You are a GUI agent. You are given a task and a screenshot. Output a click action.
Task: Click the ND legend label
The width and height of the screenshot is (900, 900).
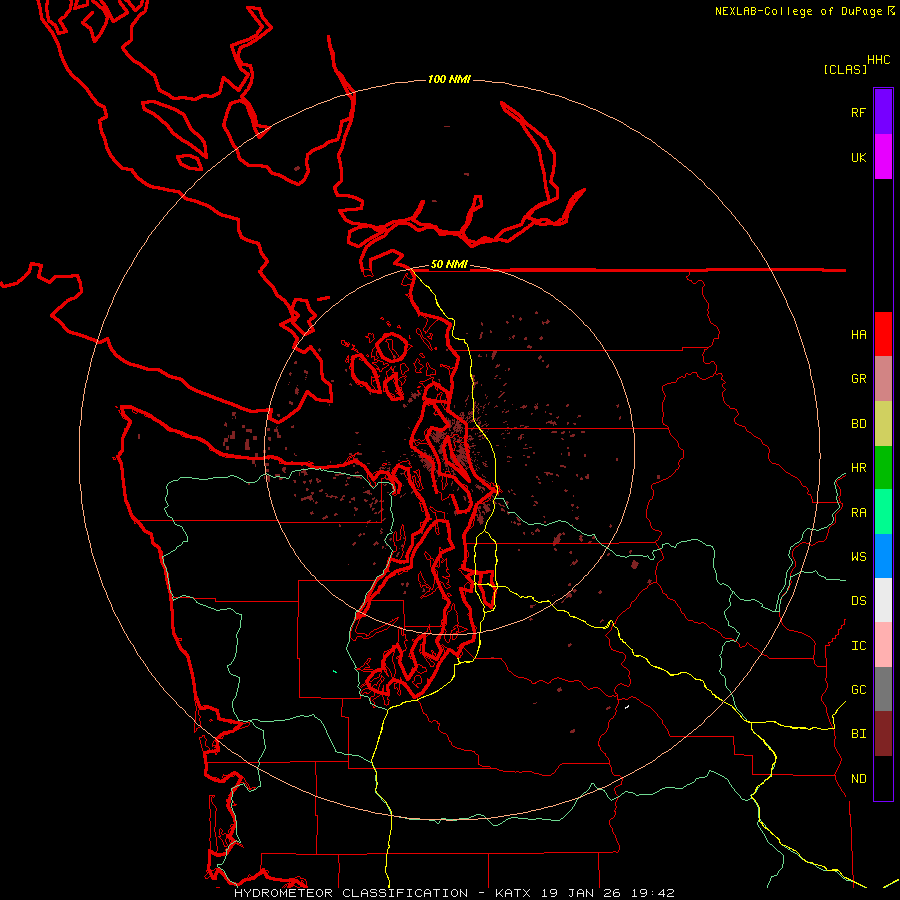[858, 779]
